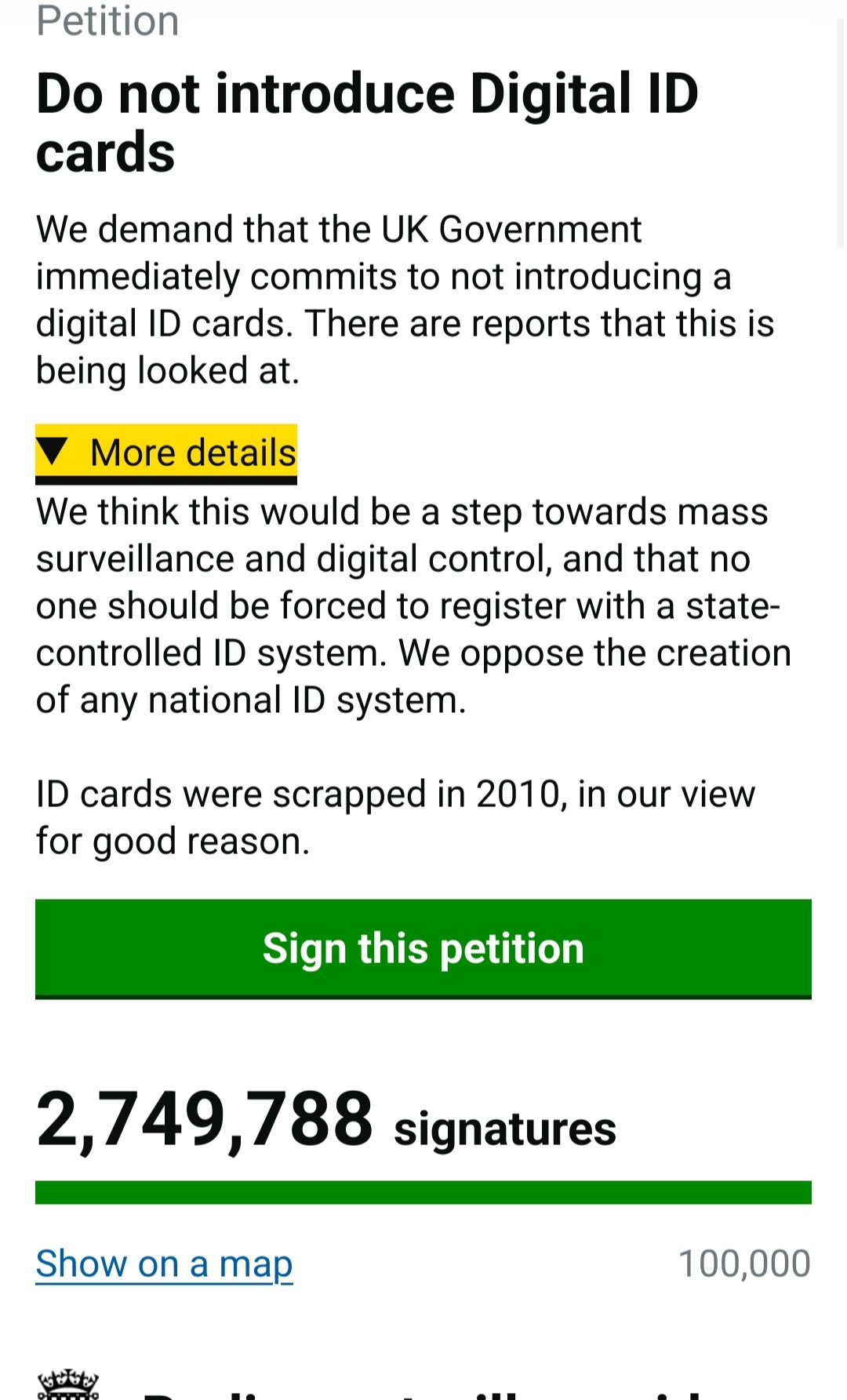Click the yellow-highlighted More details label

[193, 453]
